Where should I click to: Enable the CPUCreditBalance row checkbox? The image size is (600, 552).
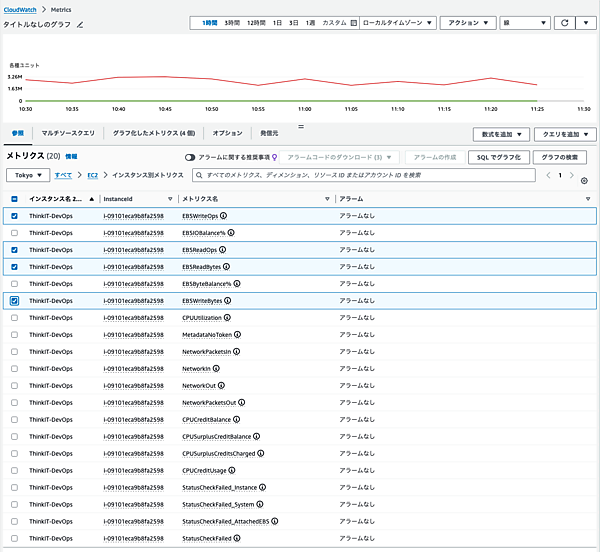click(x=14, y=419)
